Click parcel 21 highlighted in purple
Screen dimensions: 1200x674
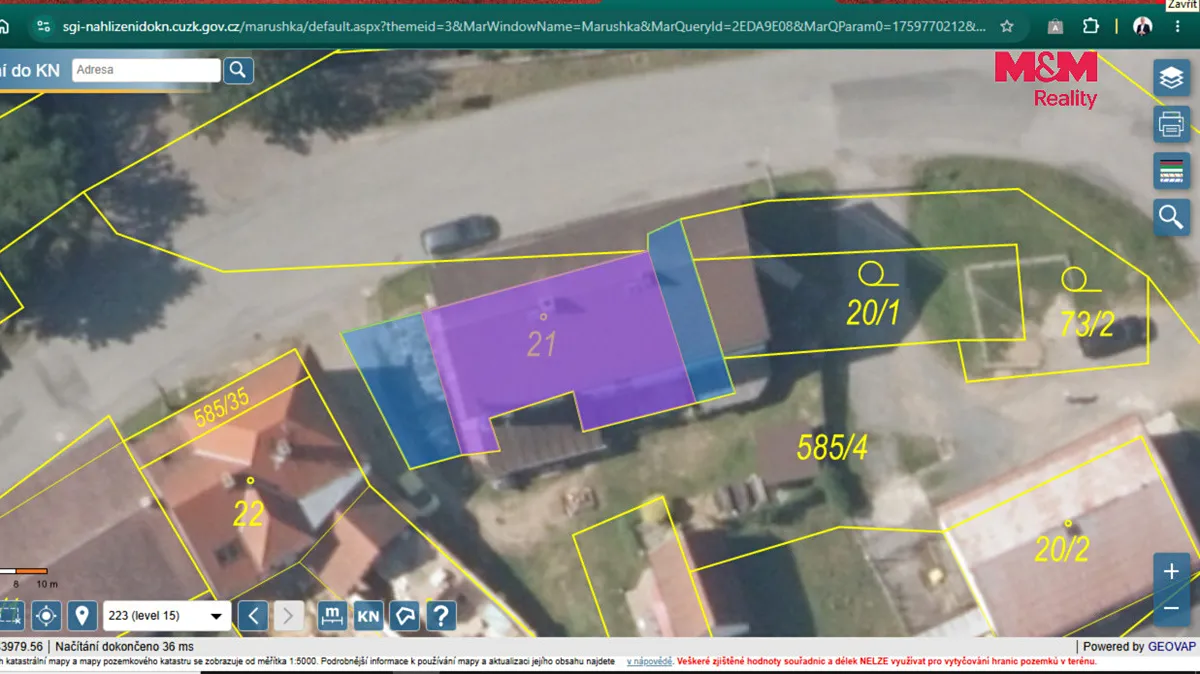tap(560, 340)
